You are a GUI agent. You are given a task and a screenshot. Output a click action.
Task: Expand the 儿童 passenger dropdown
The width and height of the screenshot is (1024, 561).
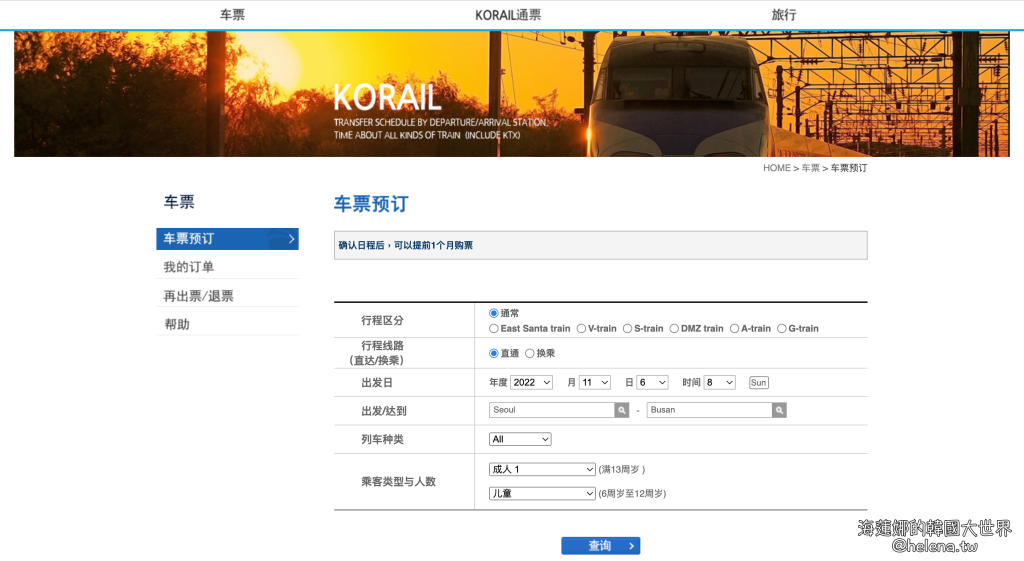pos(542,493)
